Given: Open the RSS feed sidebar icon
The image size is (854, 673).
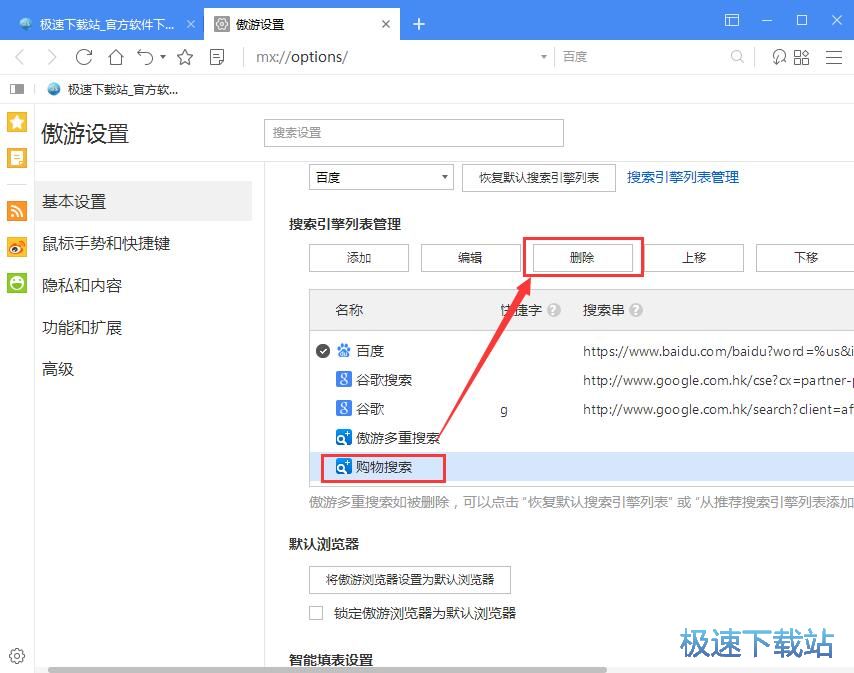Looking at the screenshot, I should pos(17,210).
